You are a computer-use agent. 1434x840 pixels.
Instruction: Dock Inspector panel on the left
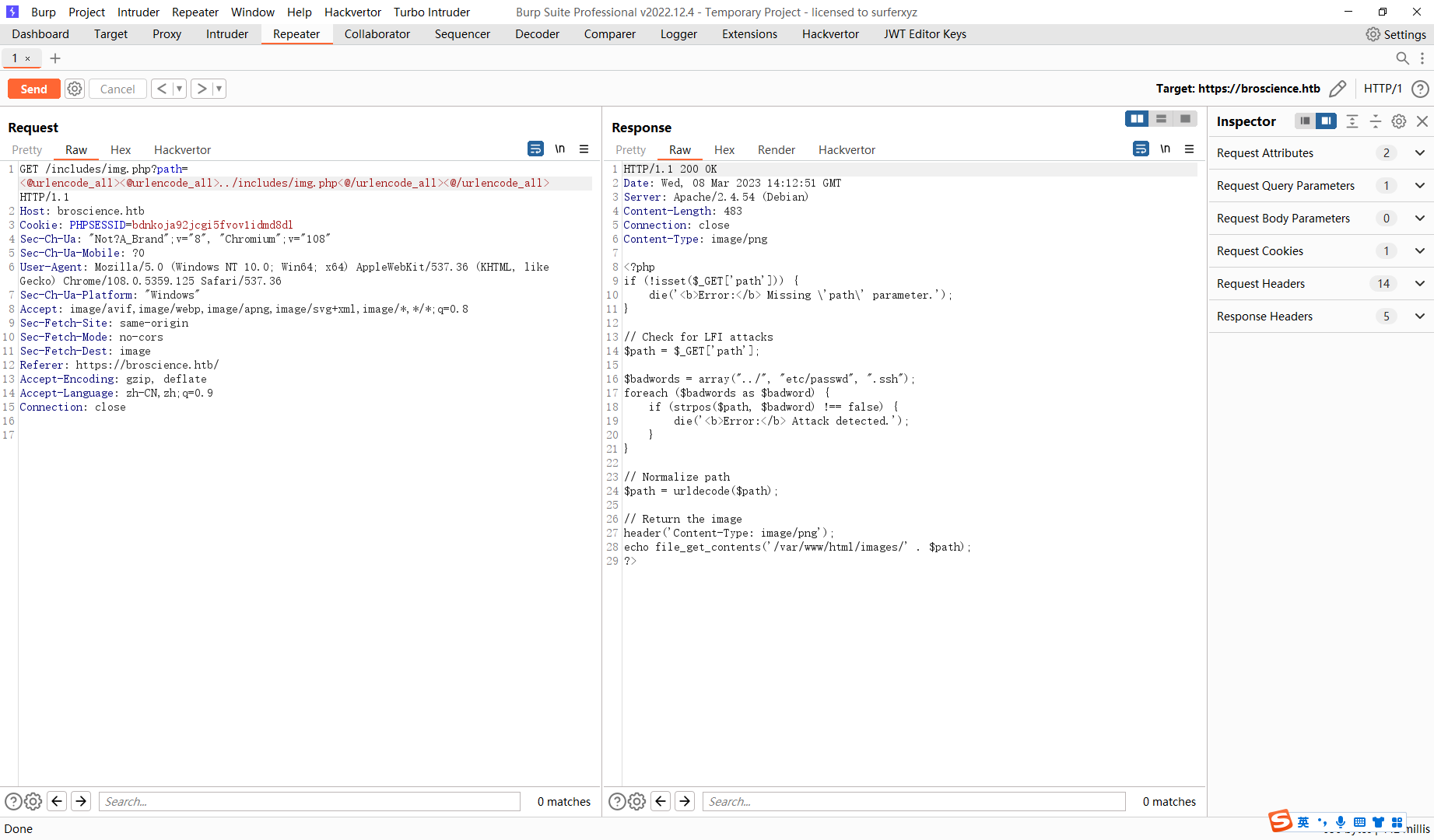point(1305,121)
